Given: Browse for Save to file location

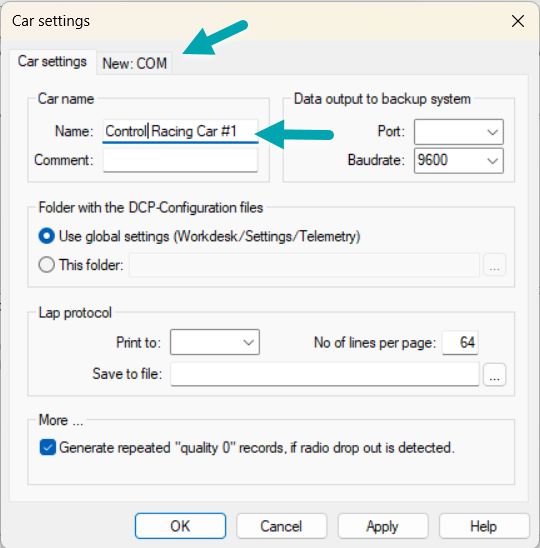Looking at the screenshot, I should pos(494,374).
